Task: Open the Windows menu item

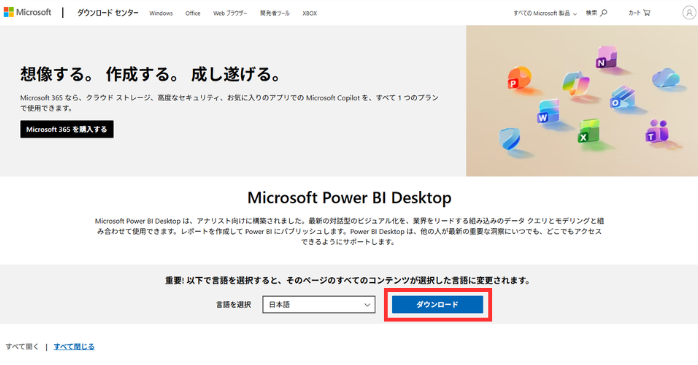Action: 161,13
